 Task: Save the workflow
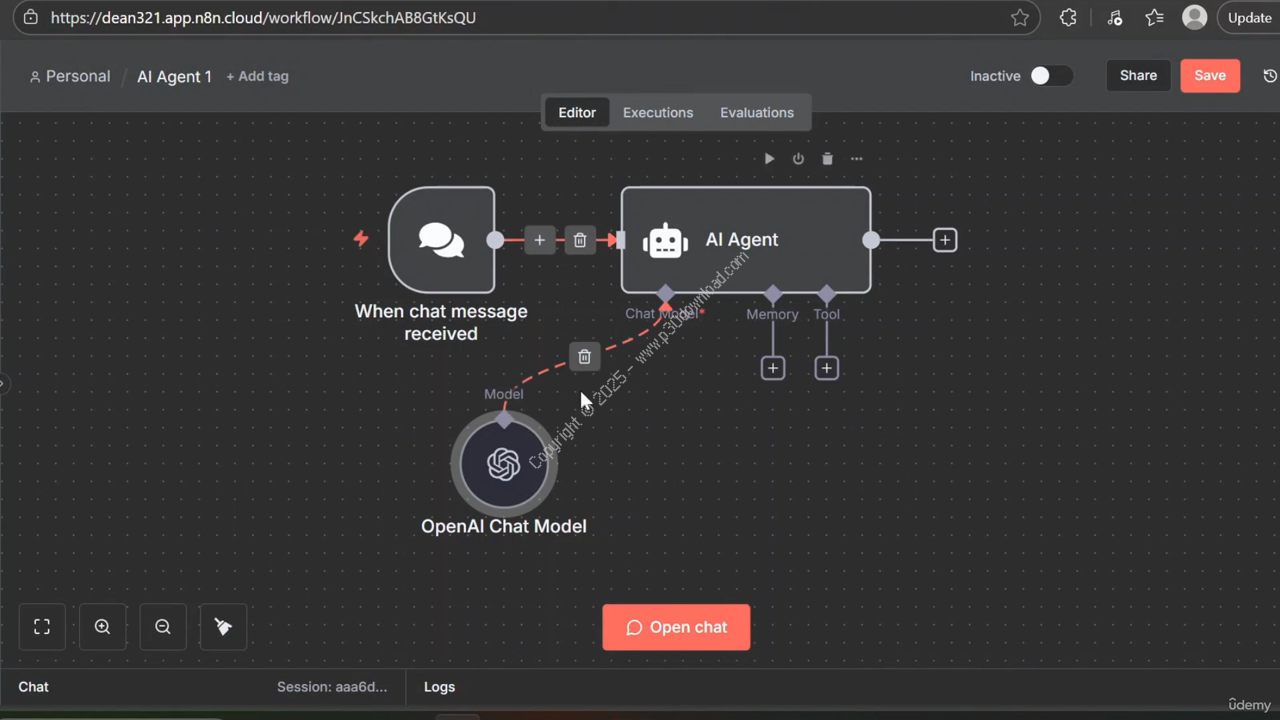click(x=1209, y=76)
